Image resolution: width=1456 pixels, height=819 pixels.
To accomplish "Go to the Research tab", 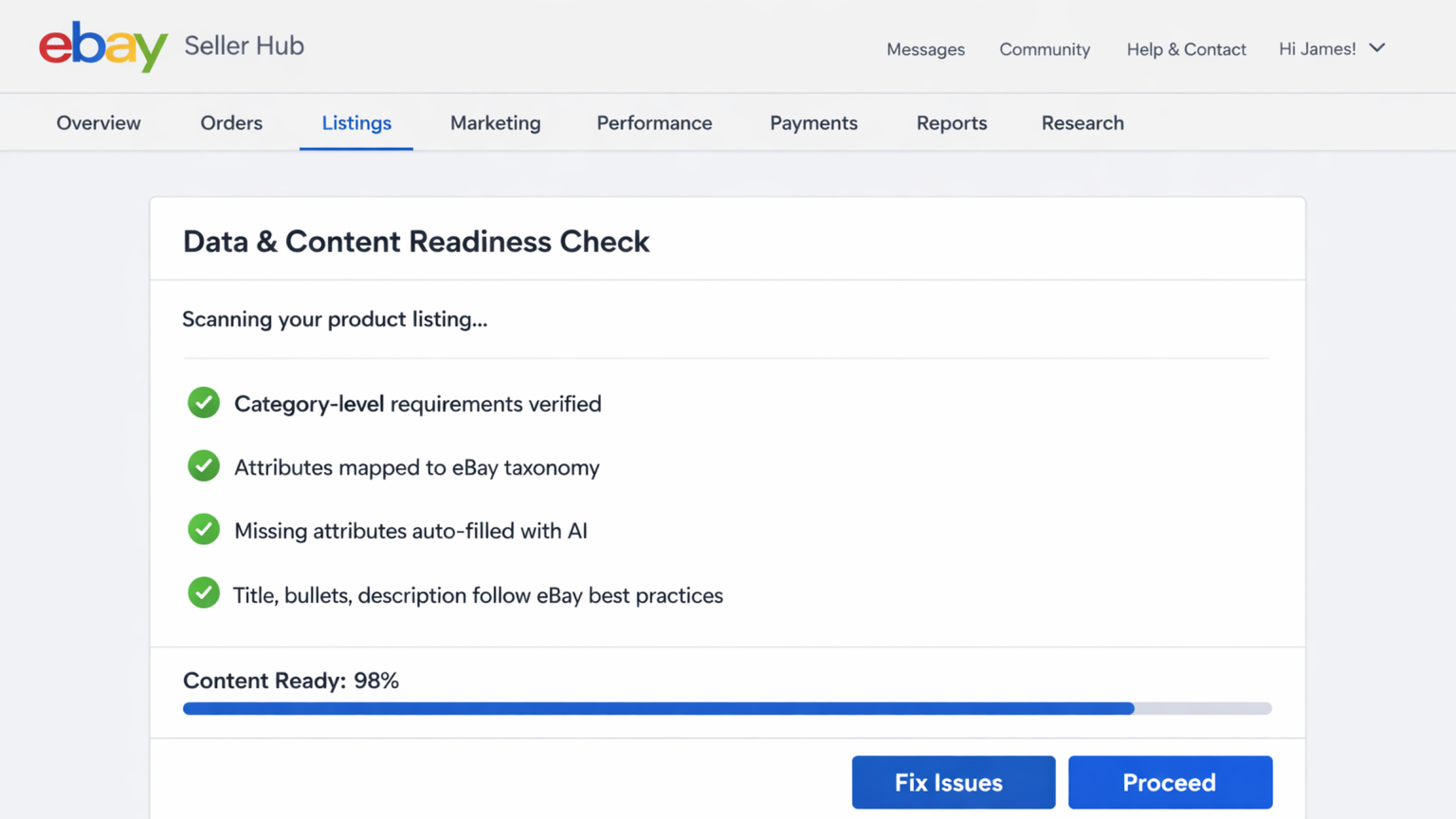I will coord(1083,122).
